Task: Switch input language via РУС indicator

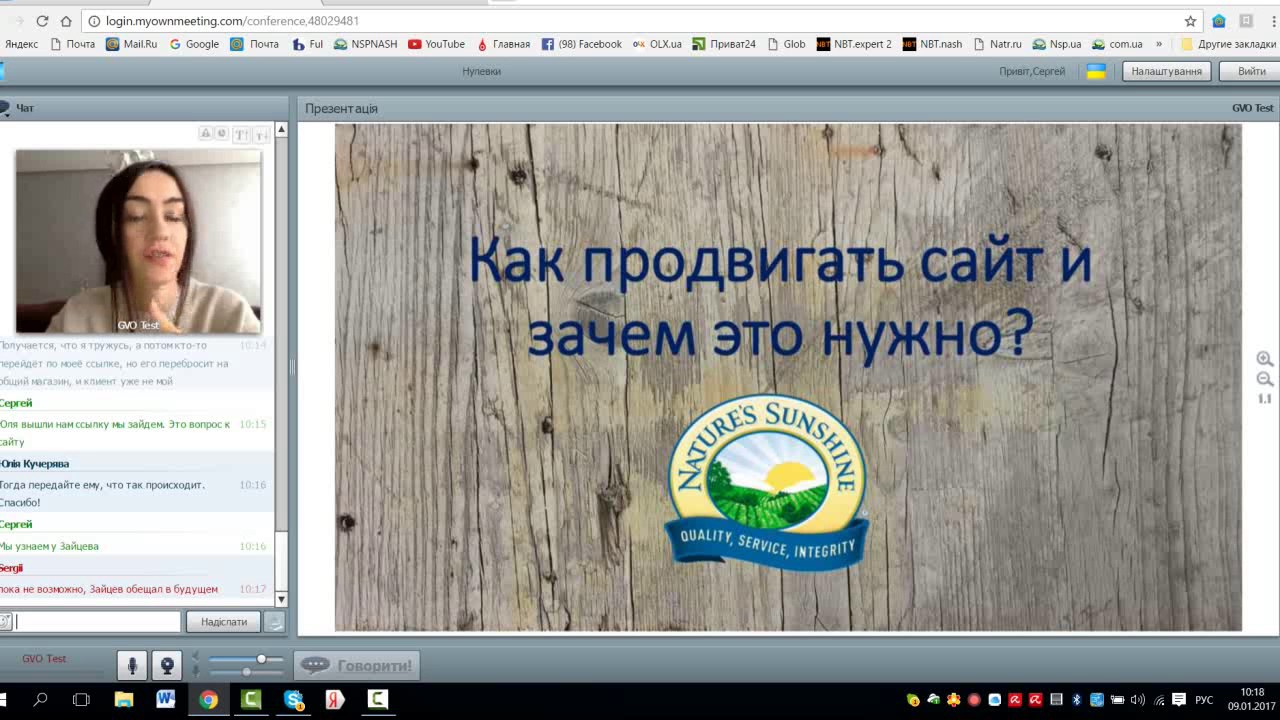Action: [x=1204, y=700]
